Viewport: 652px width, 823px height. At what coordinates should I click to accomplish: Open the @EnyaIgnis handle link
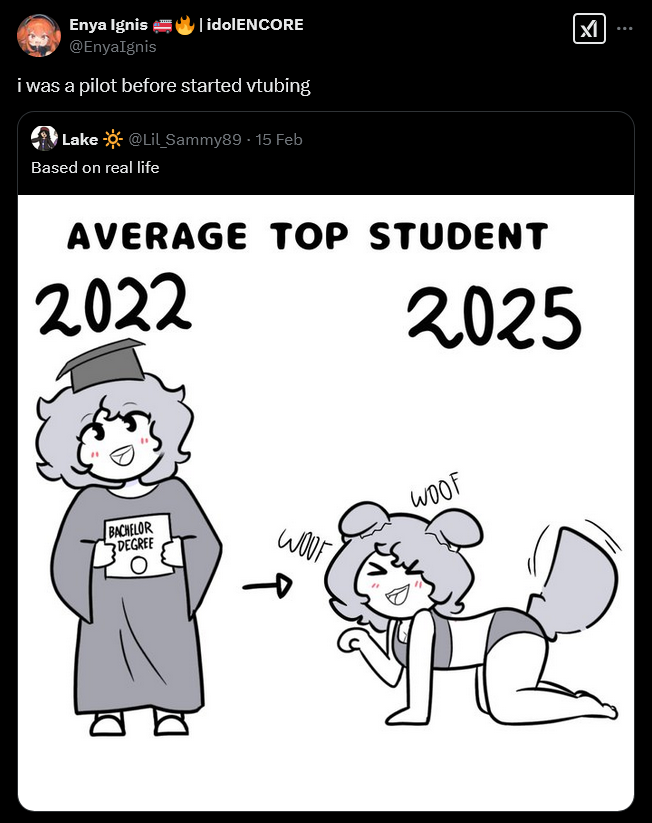point(112,45)
